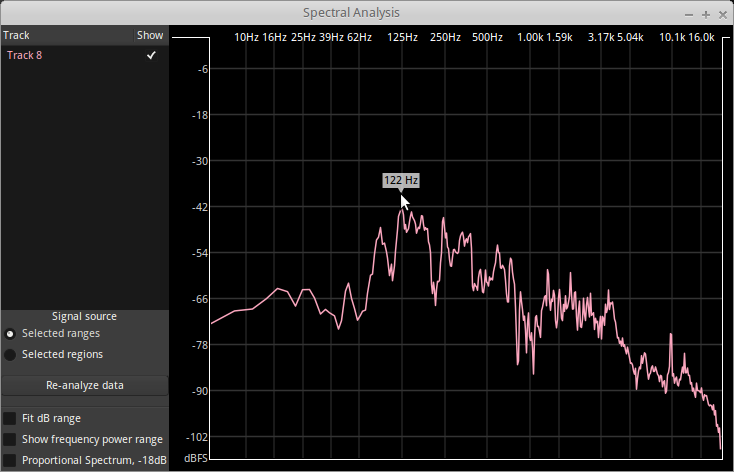
Task: Click the dBFS unit label
Action: [196, 458]
